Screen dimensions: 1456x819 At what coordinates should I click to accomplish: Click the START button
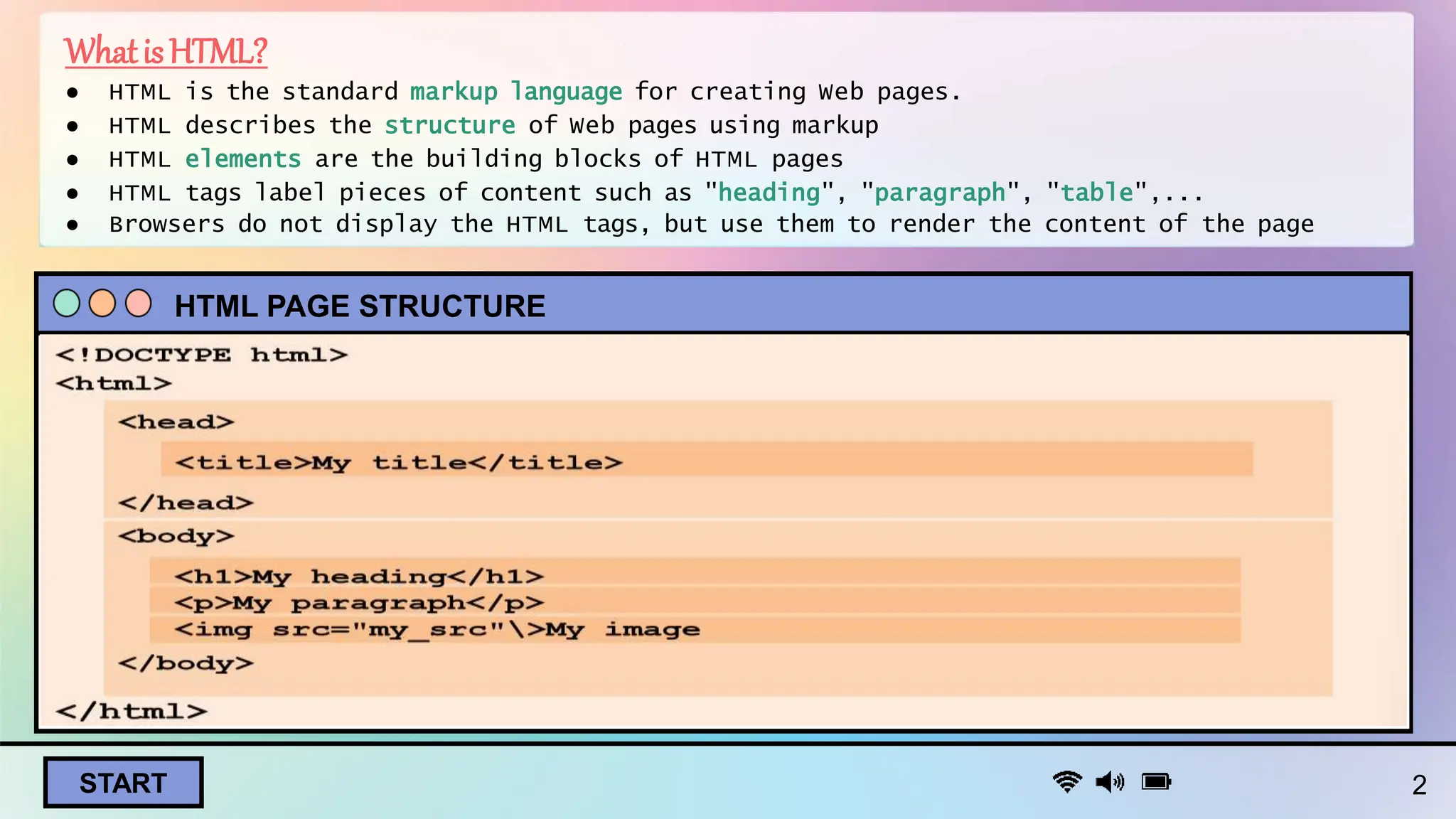(x=123, y=782)
